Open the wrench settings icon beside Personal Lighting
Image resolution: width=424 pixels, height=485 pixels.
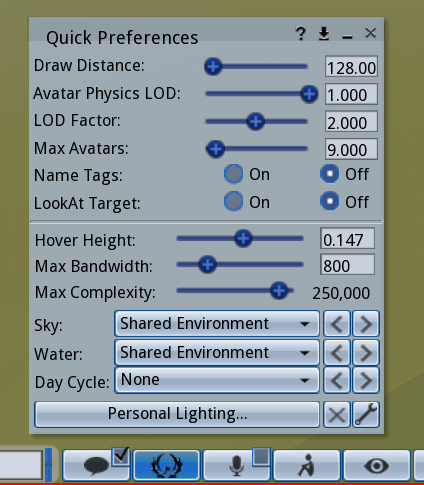coord(366,414)
